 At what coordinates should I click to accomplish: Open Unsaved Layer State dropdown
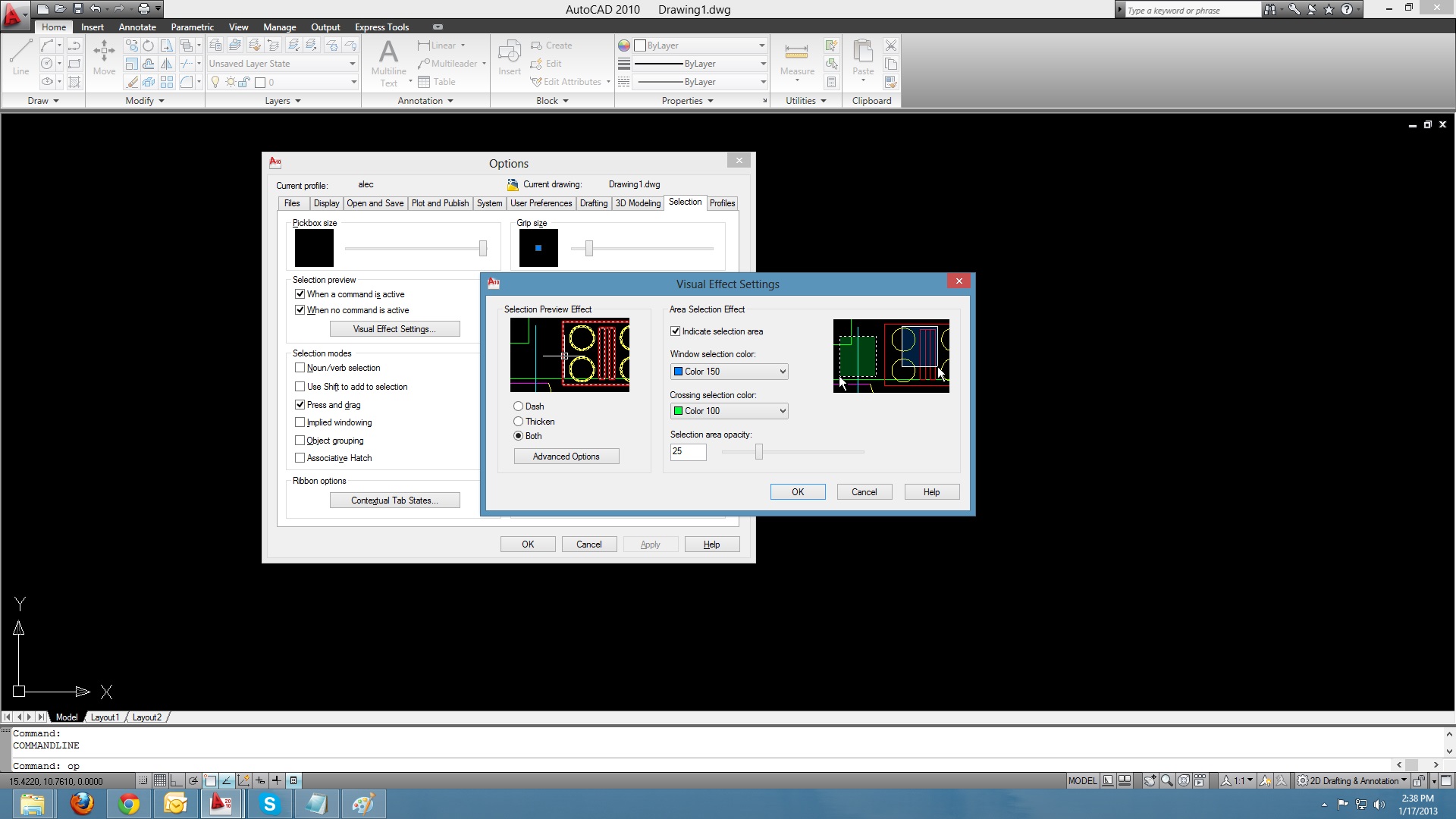pos(283,64)
